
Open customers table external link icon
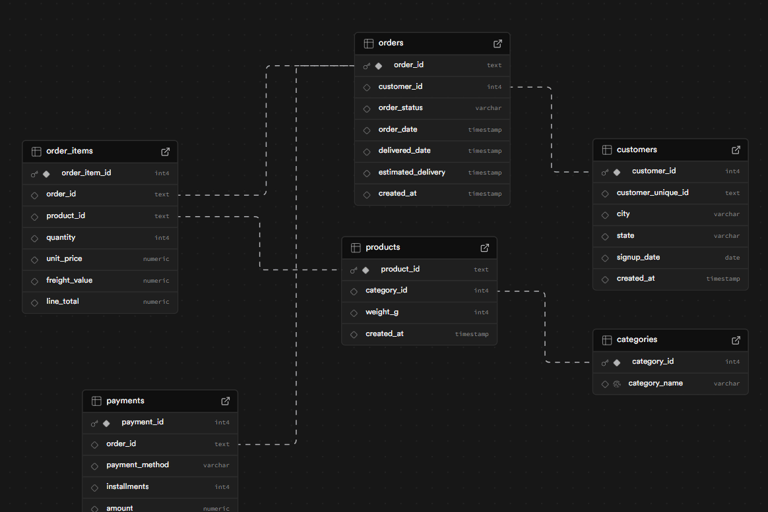point(736,150)
